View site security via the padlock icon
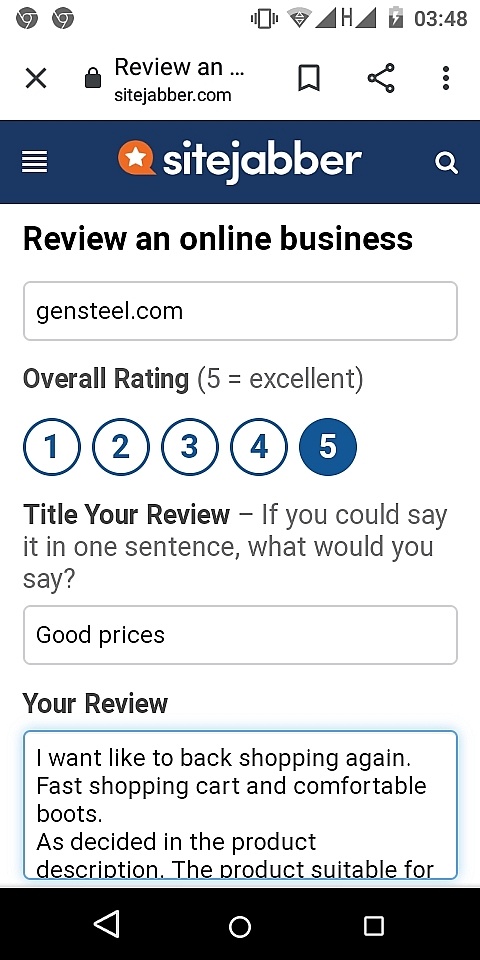This screenshot has width=480, height=960. click(x=92, y=78)
